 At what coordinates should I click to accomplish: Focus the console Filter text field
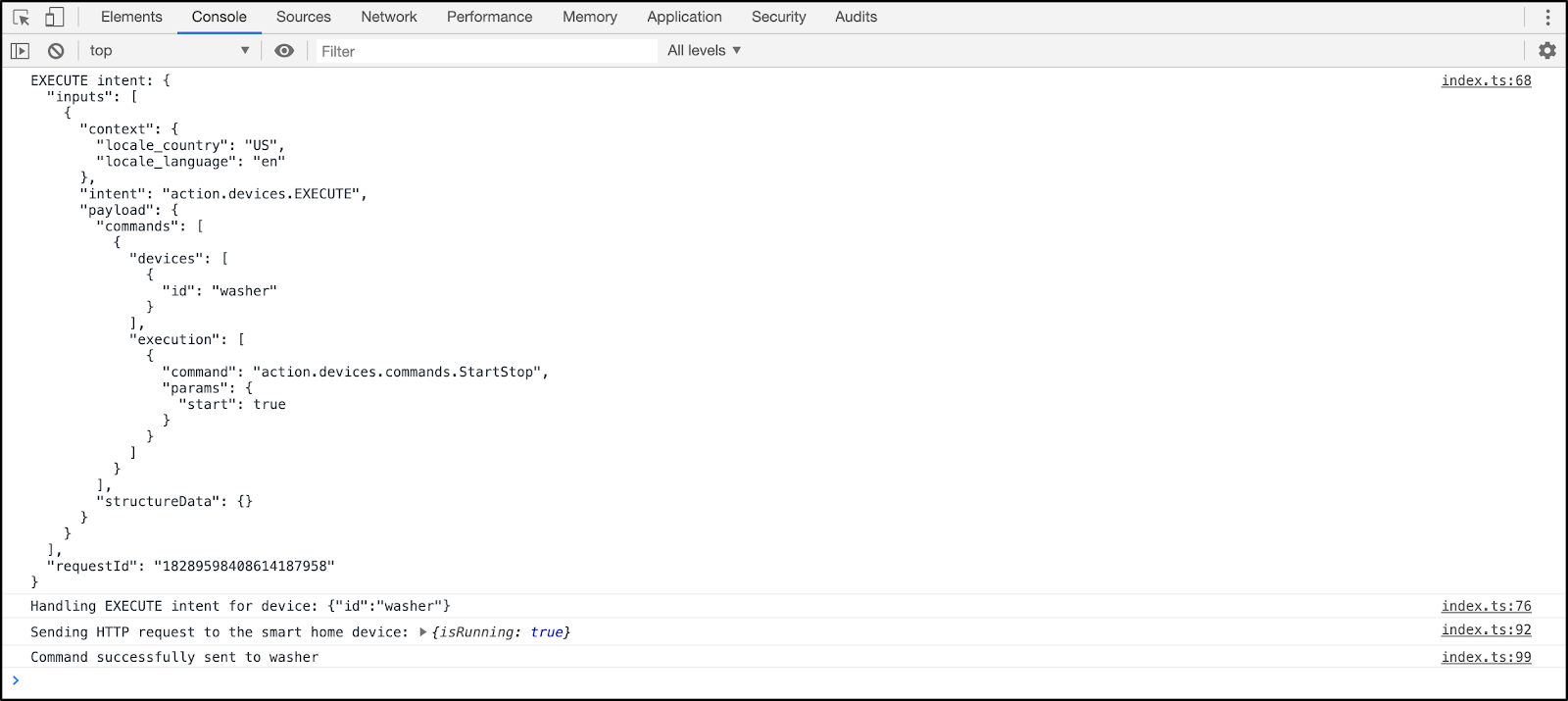coord(485,51)
